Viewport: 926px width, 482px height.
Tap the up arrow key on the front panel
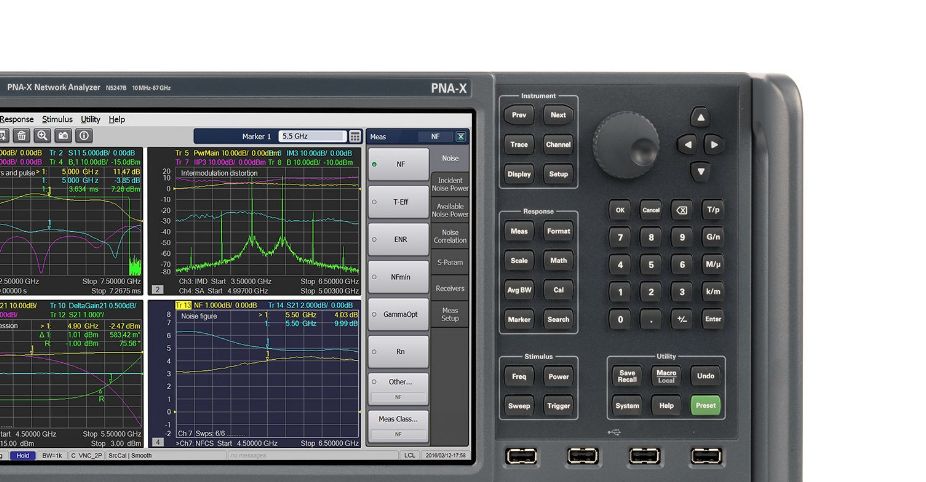coord(700,117)
